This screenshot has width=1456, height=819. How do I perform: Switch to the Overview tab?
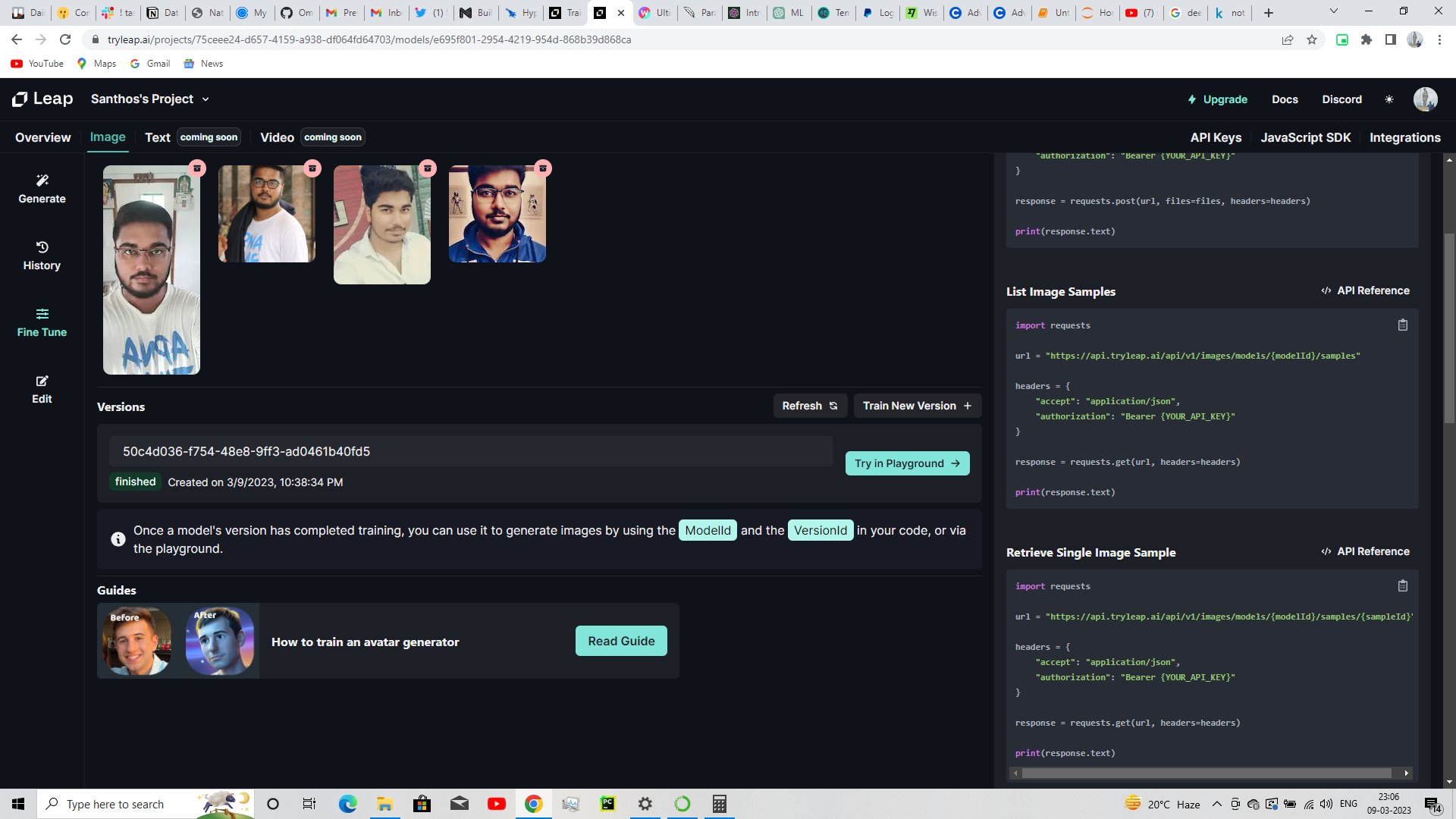click(x=42, y=137)
